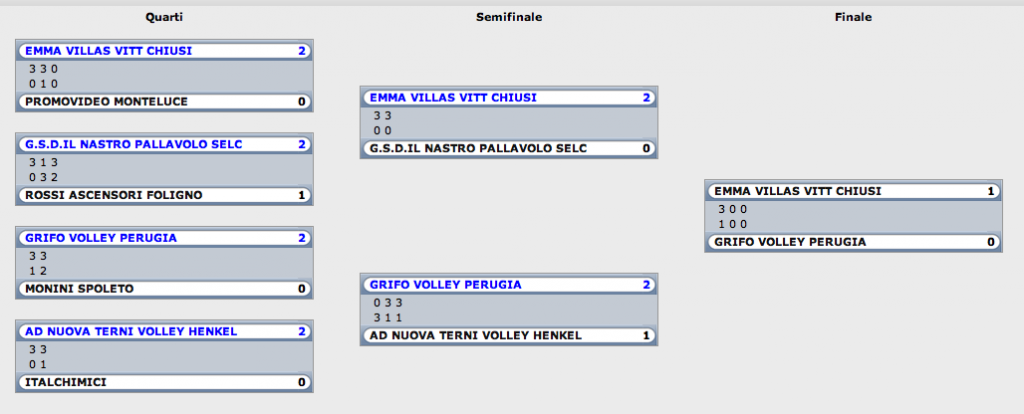Click ROSSI ASCENSORI FOLIGNO team
Screen dimensions: 1024x414
click(x=165, y=195)
